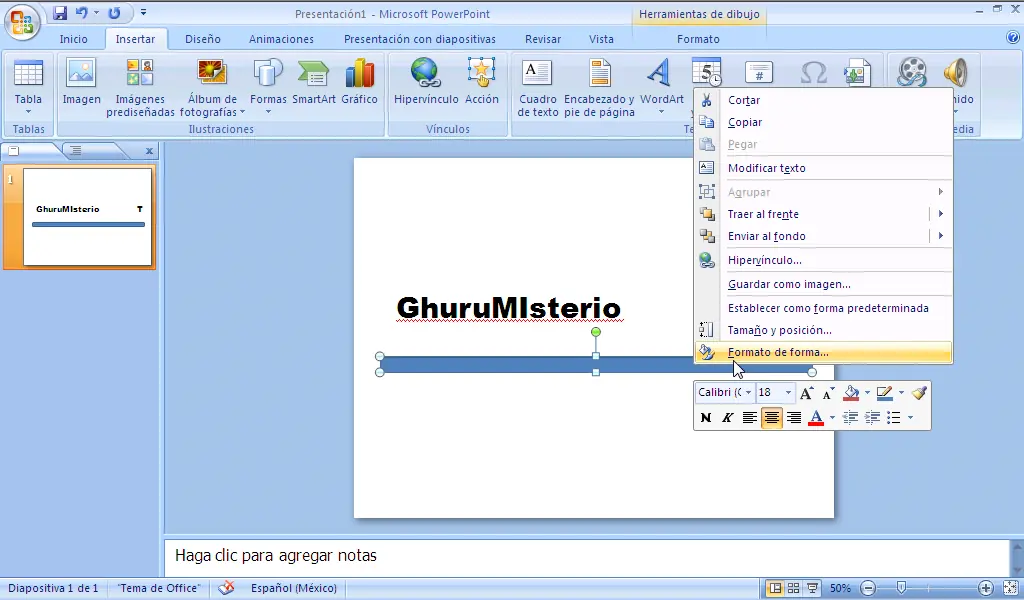Switch to slide sorter view
This screenshot has height=600, width=1024.
[x=793, y=588]
